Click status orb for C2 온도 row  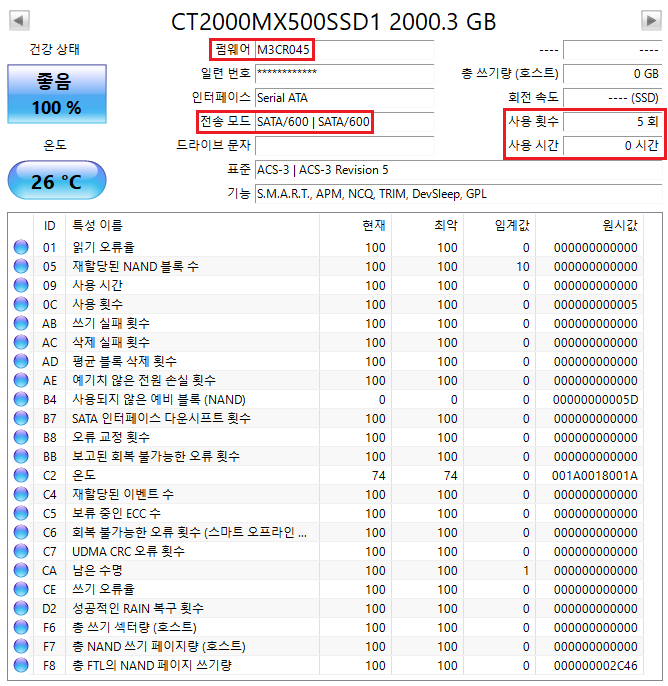pos(21,475)
